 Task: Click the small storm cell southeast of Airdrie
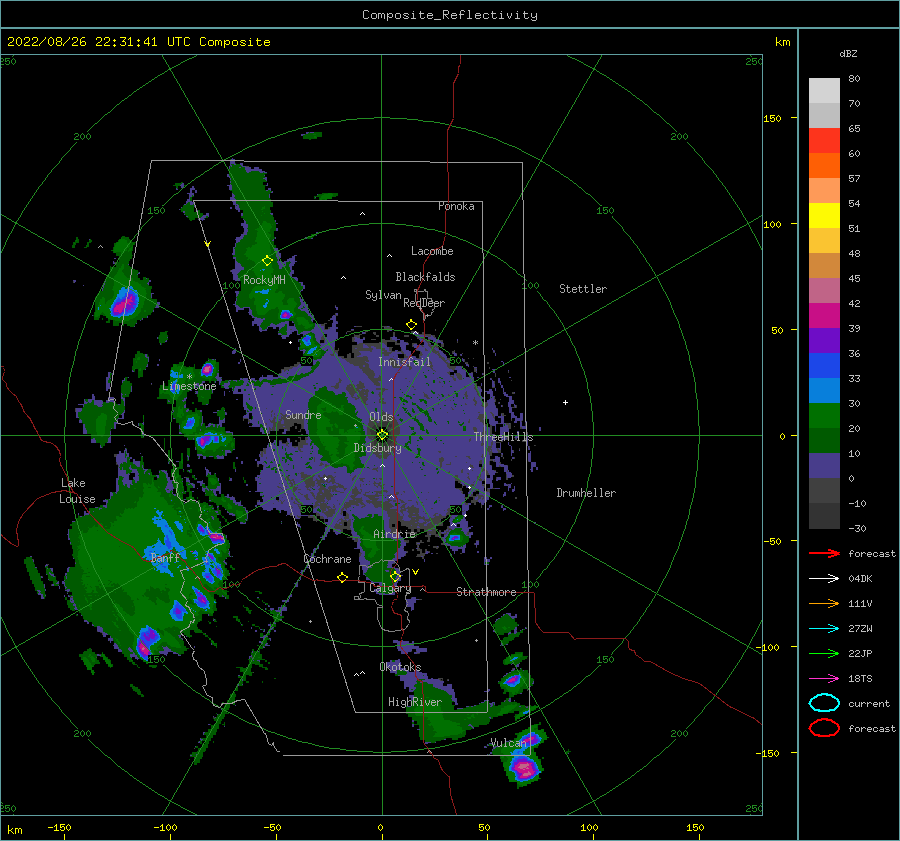456,538
